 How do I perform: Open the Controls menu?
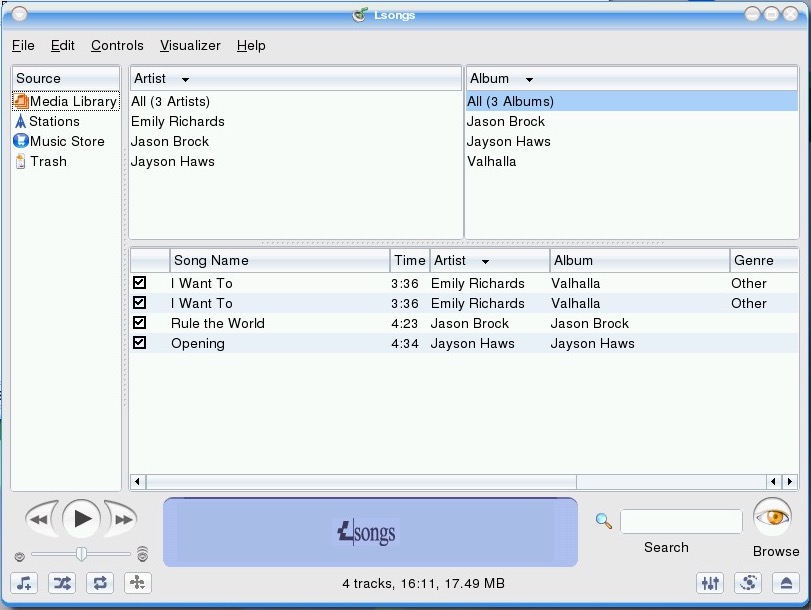[x=117, y=45]
